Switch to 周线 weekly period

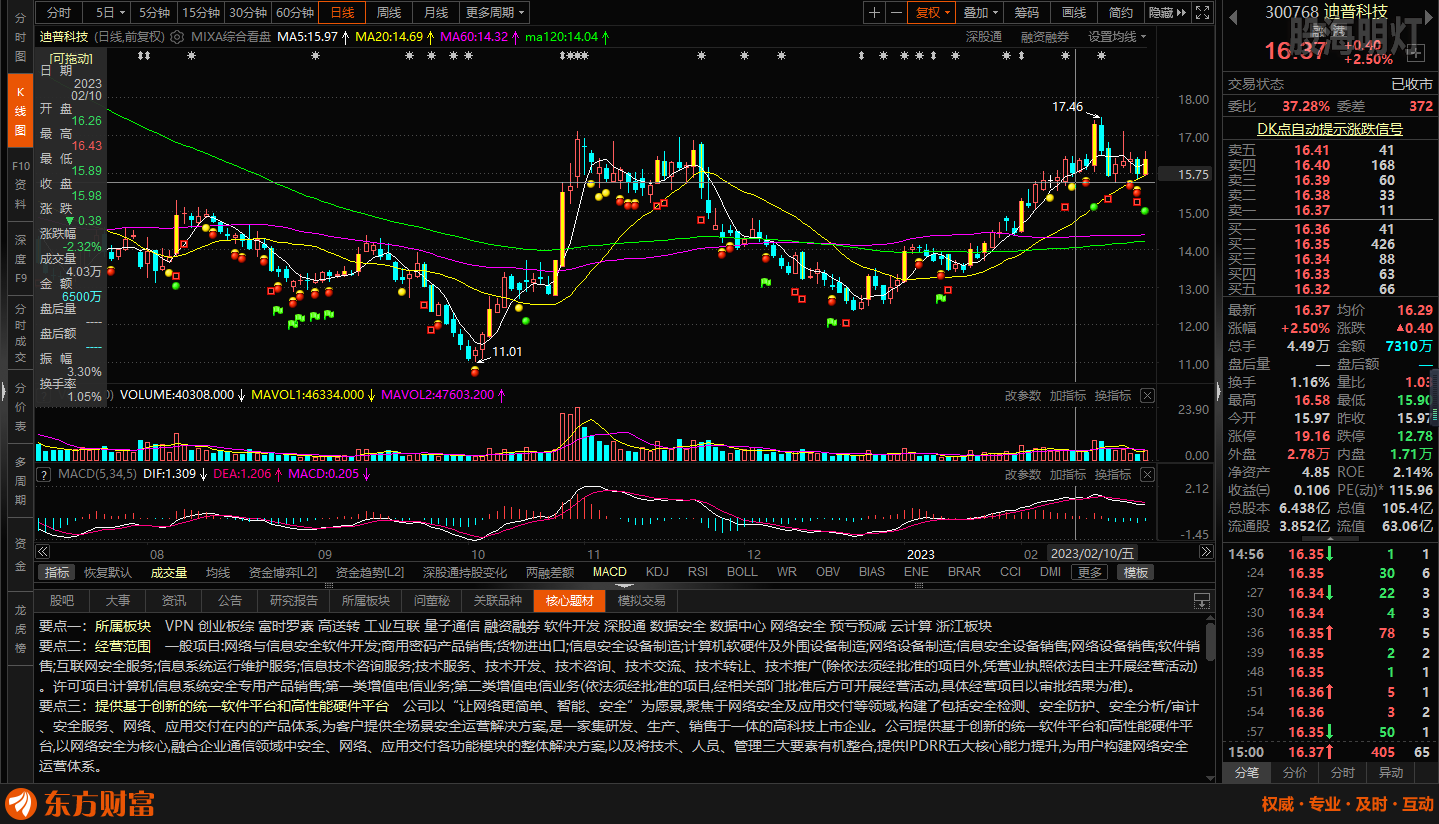(x=389, y=13)
